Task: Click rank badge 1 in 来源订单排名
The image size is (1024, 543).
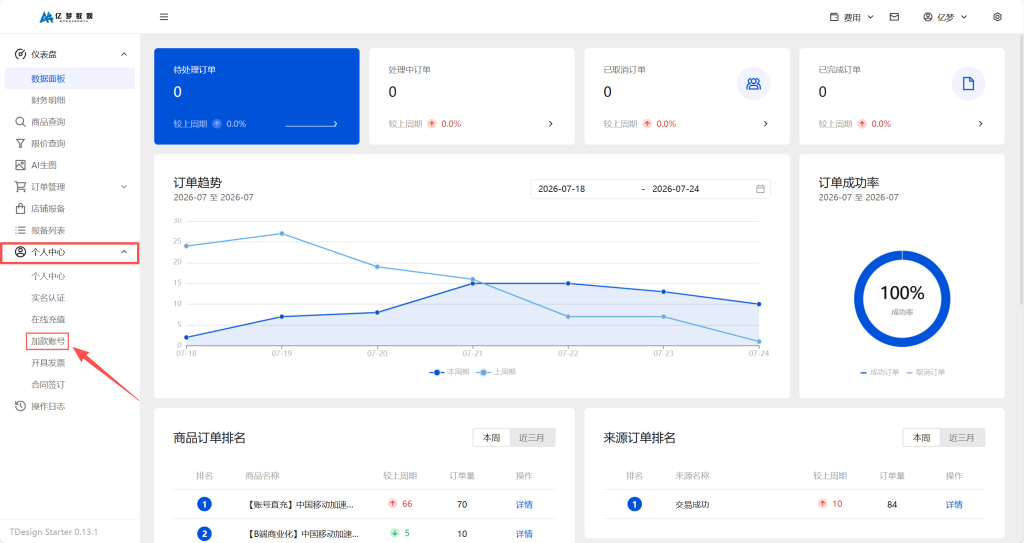Action: [x=634, y=504]
